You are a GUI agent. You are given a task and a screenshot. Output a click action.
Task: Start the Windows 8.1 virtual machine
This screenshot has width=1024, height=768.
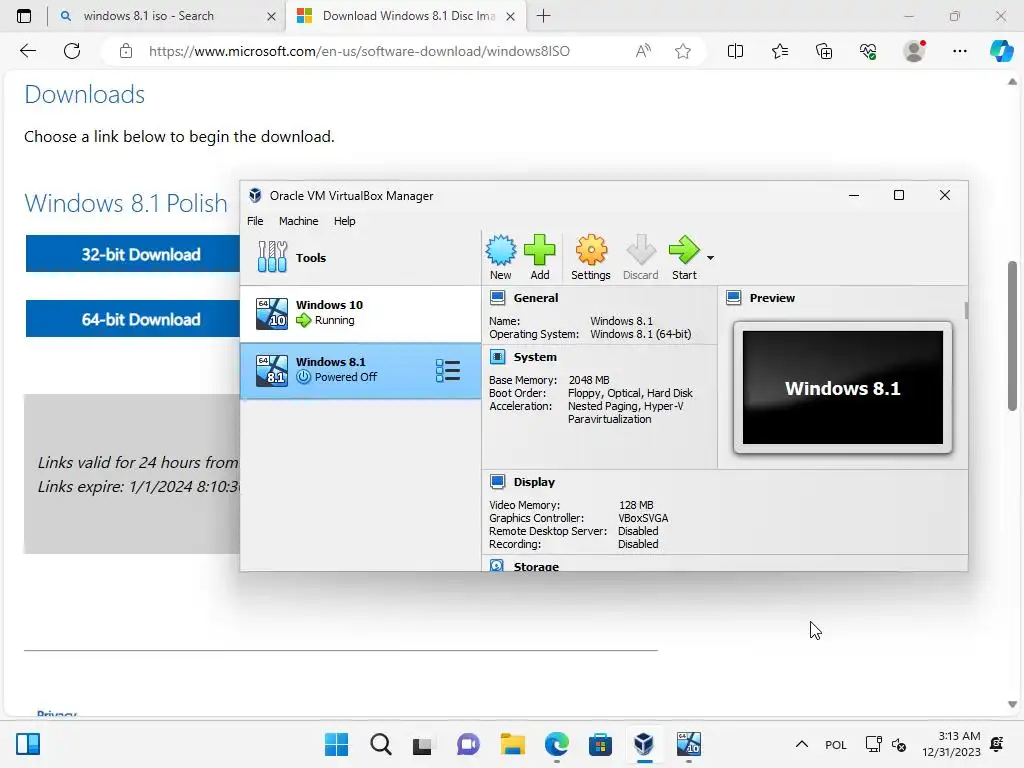(x=684, y=257)
